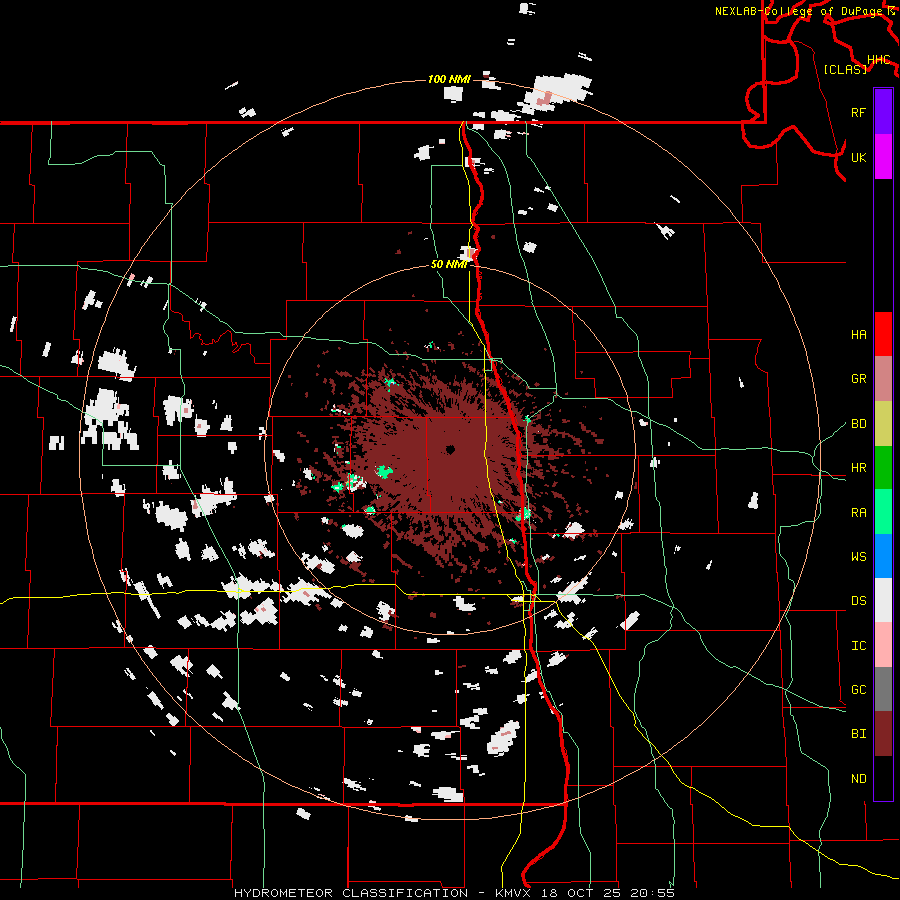Click the RF purple legend swatch
This screenshot has height=900, width=900.
[x=883, y=112]
